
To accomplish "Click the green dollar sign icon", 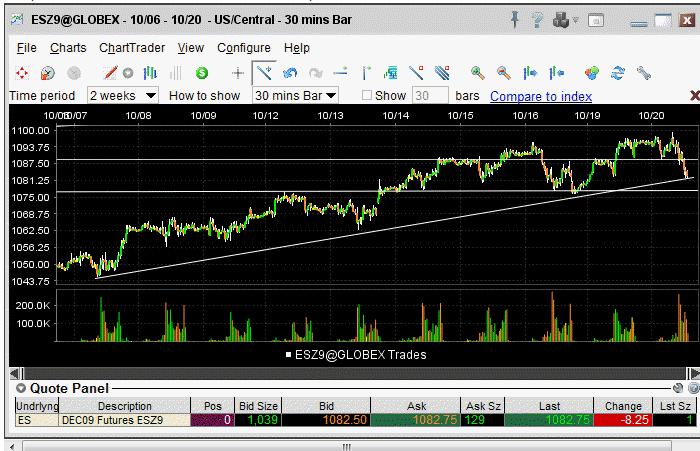I will (x=201, y=73).
